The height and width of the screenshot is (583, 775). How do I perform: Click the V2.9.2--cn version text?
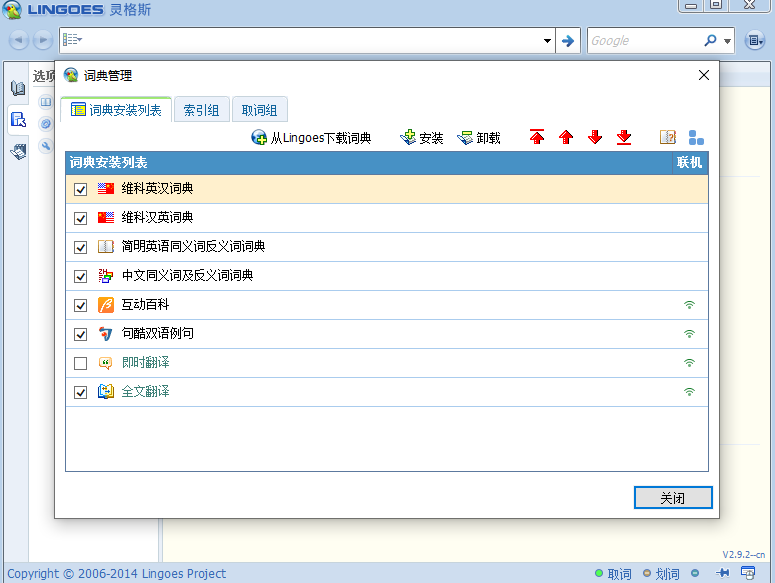pos(743,554)
